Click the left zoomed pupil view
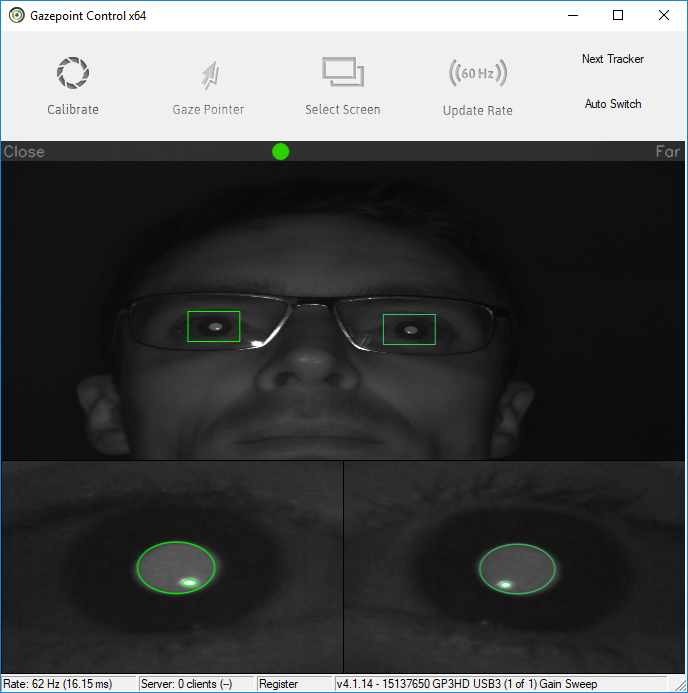Image resolution: width=688 pixels, height=693 pixels. pos(172,567)
